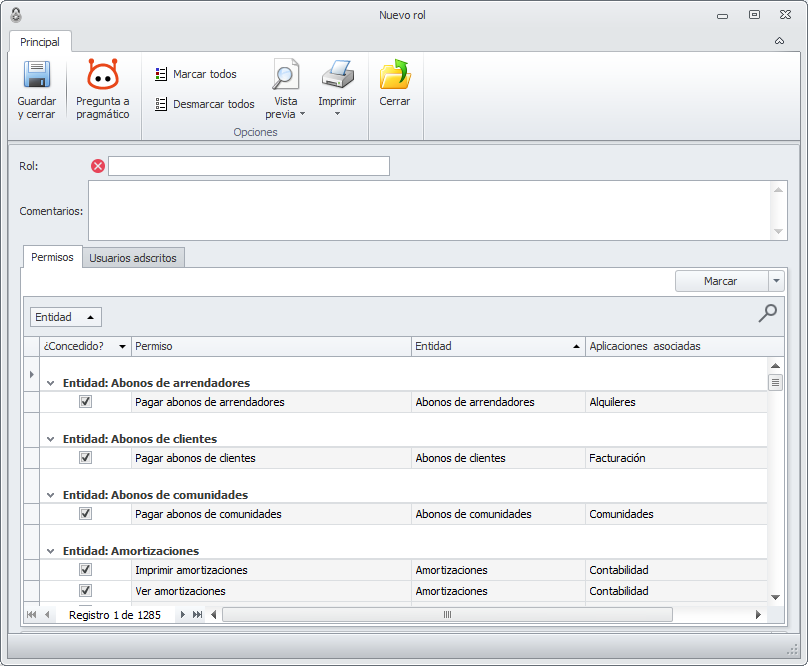Click into the Rol name input field
Image resolution: width=808 pixels, height=666 pixels.
(248, 166)
